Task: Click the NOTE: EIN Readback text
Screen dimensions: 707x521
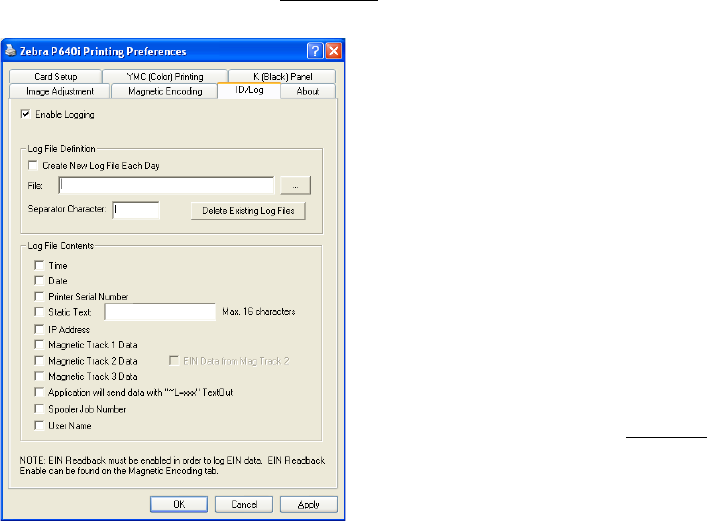Action: coord(172,466)
